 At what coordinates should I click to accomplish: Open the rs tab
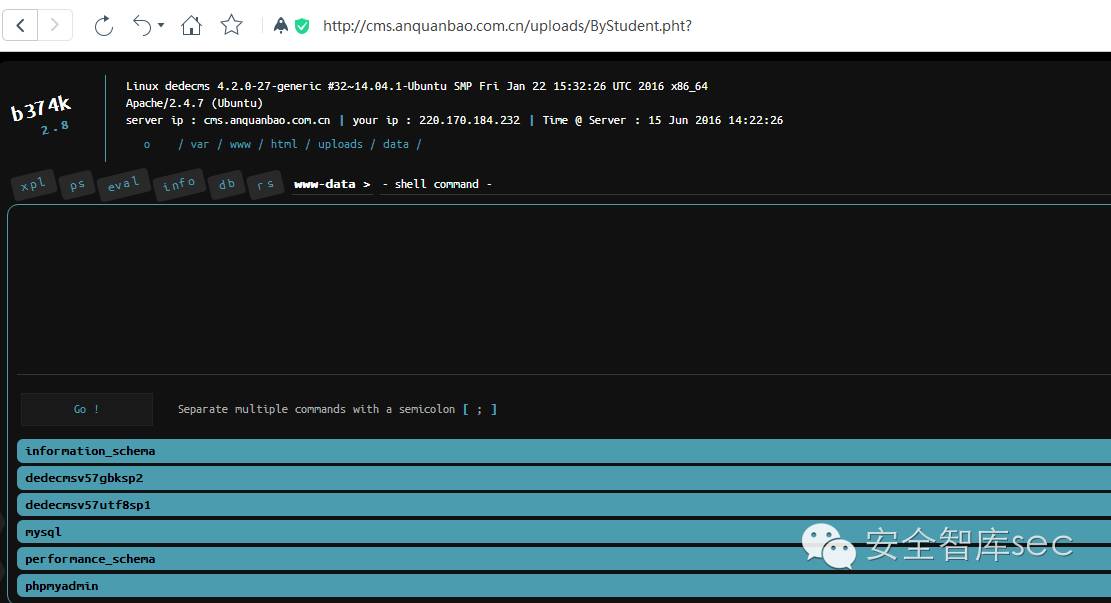point(266,184)
